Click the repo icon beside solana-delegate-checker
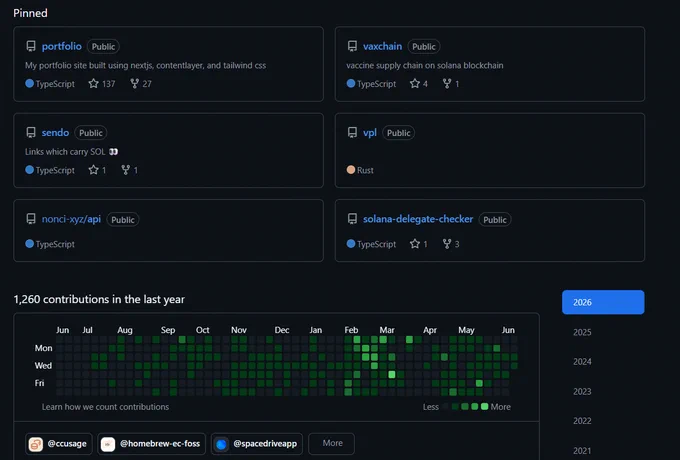This screenshot has height=460, width=680. (352, 219)
